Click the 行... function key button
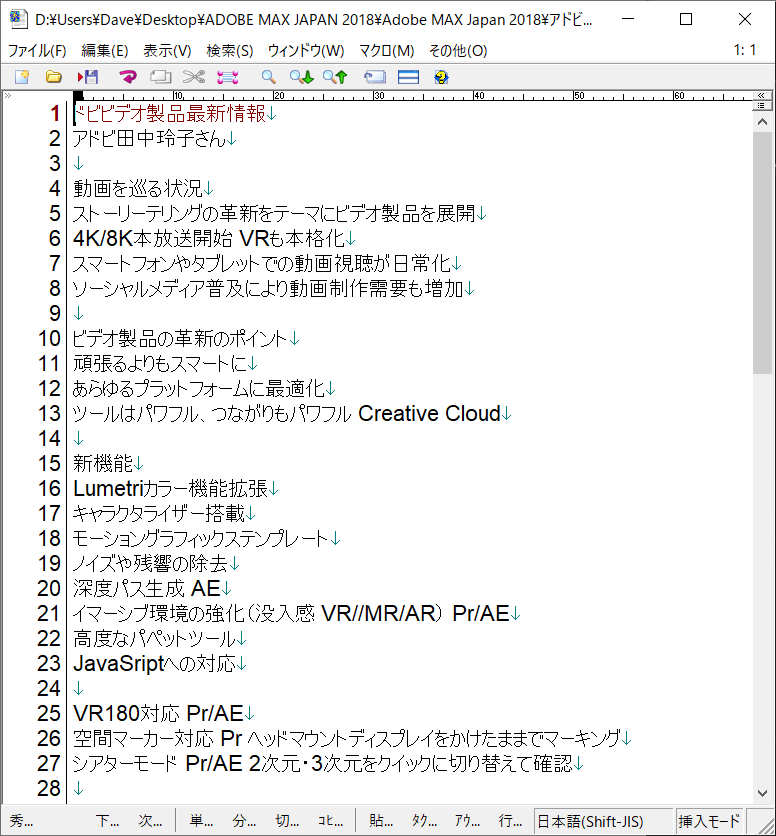Image resolution: width=776 pixels, height=836 pixels. (510, 821)
